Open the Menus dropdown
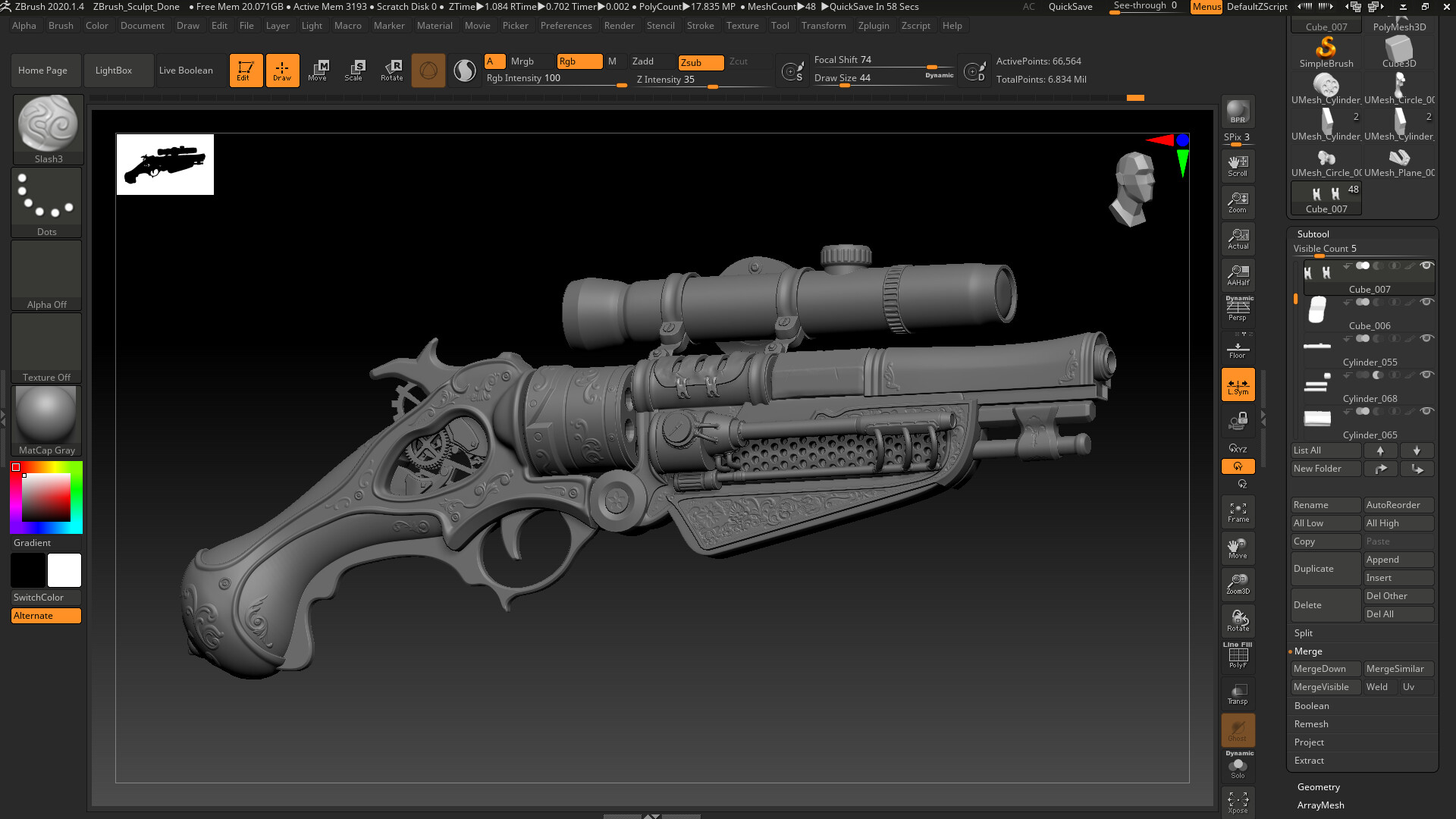 [x=1206, y=7]
